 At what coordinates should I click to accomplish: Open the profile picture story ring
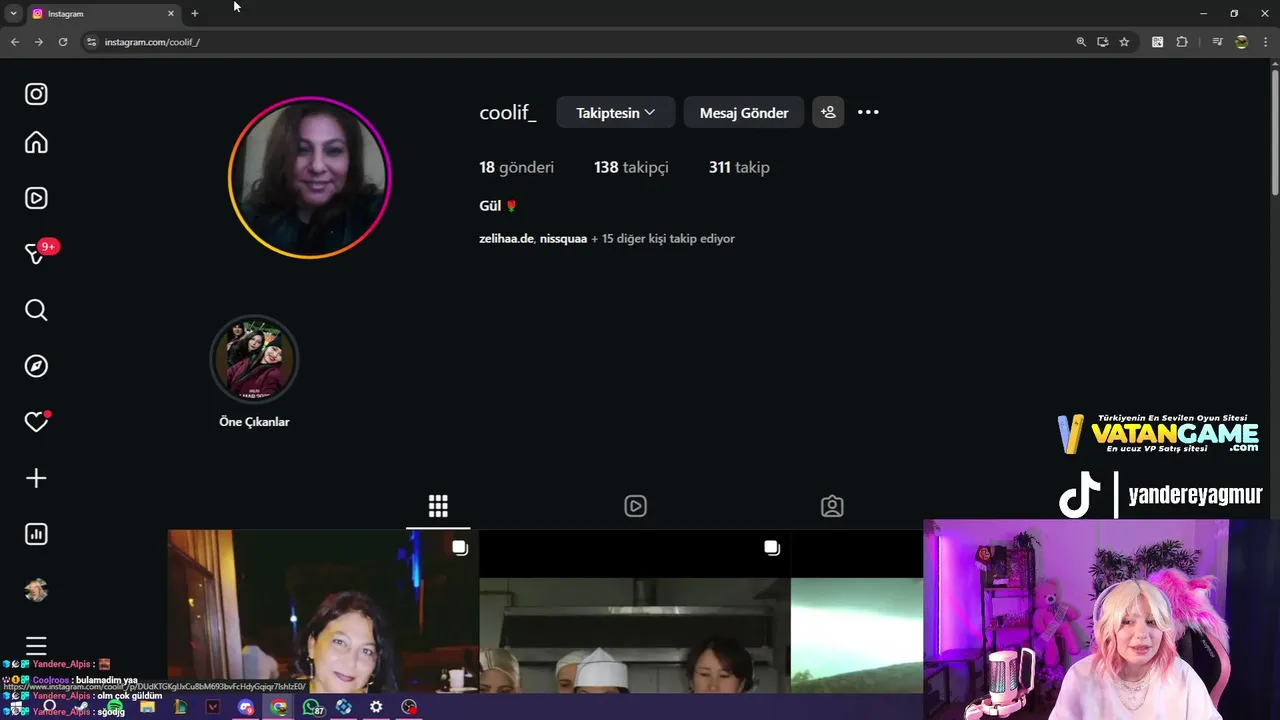pos(309,178)
